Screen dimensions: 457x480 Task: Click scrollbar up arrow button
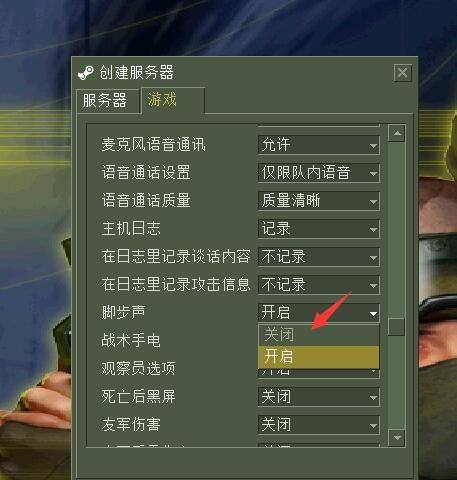pyautogui.click(x=397, y=133)
